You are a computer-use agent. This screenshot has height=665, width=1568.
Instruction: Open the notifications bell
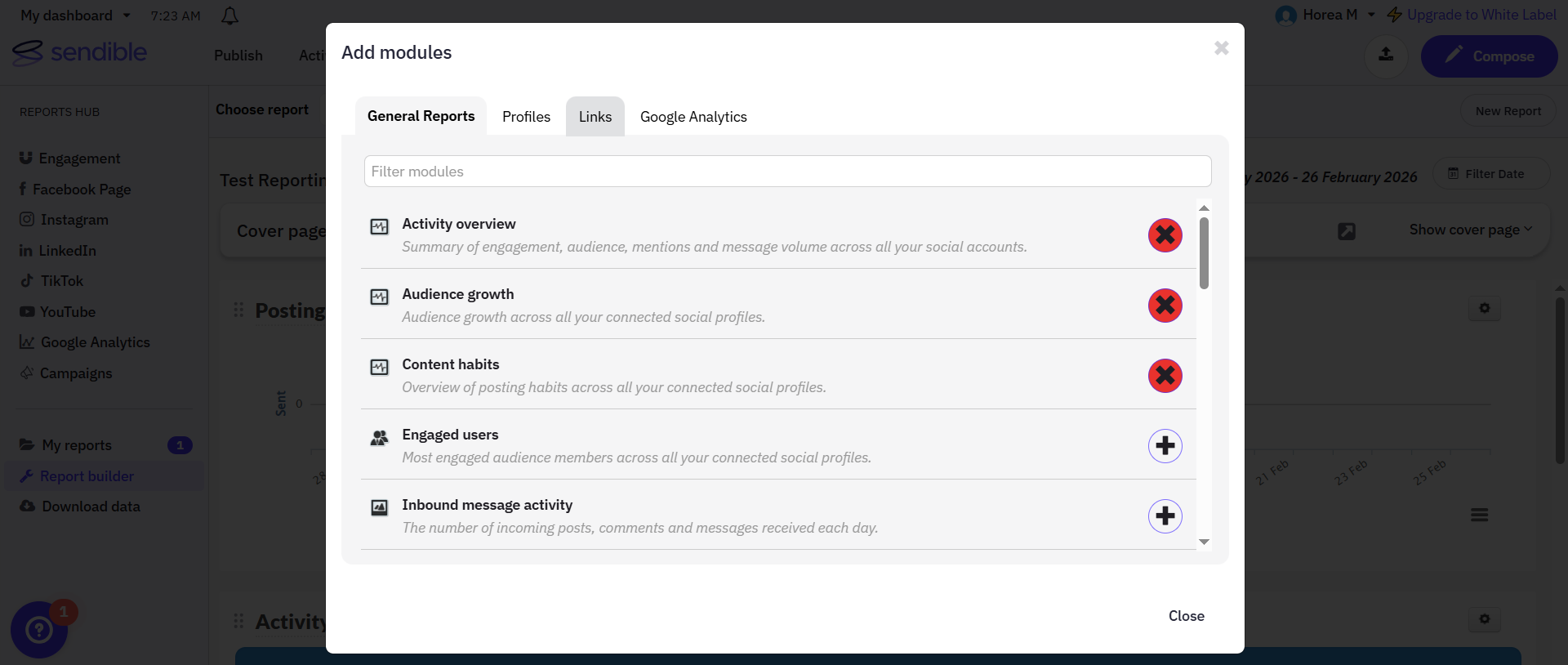[x=230, y=16]
